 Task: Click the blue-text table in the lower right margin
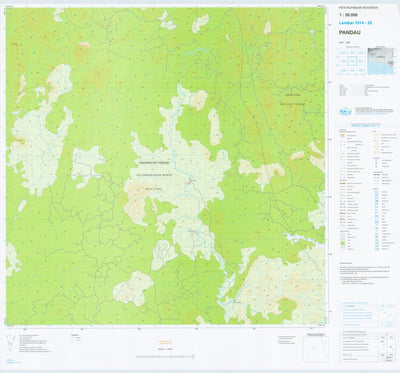click(367, 315)
